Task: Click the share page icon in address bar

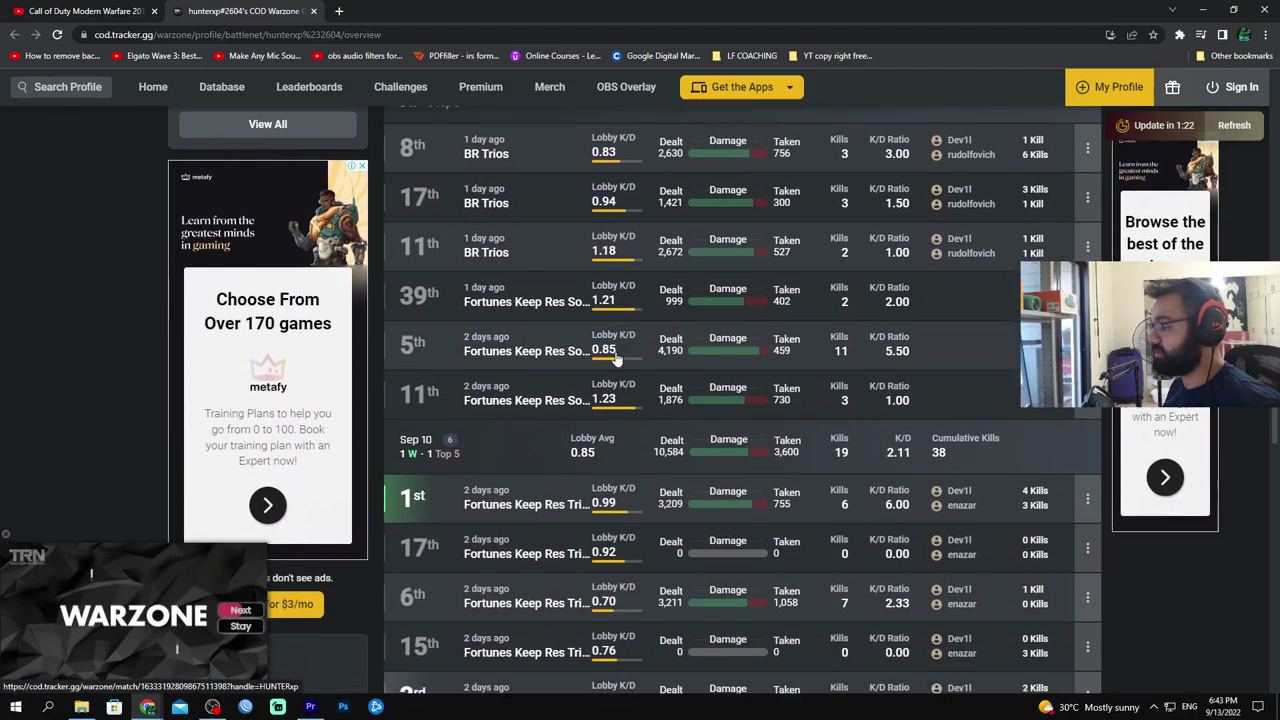Action: point(1132,35)
